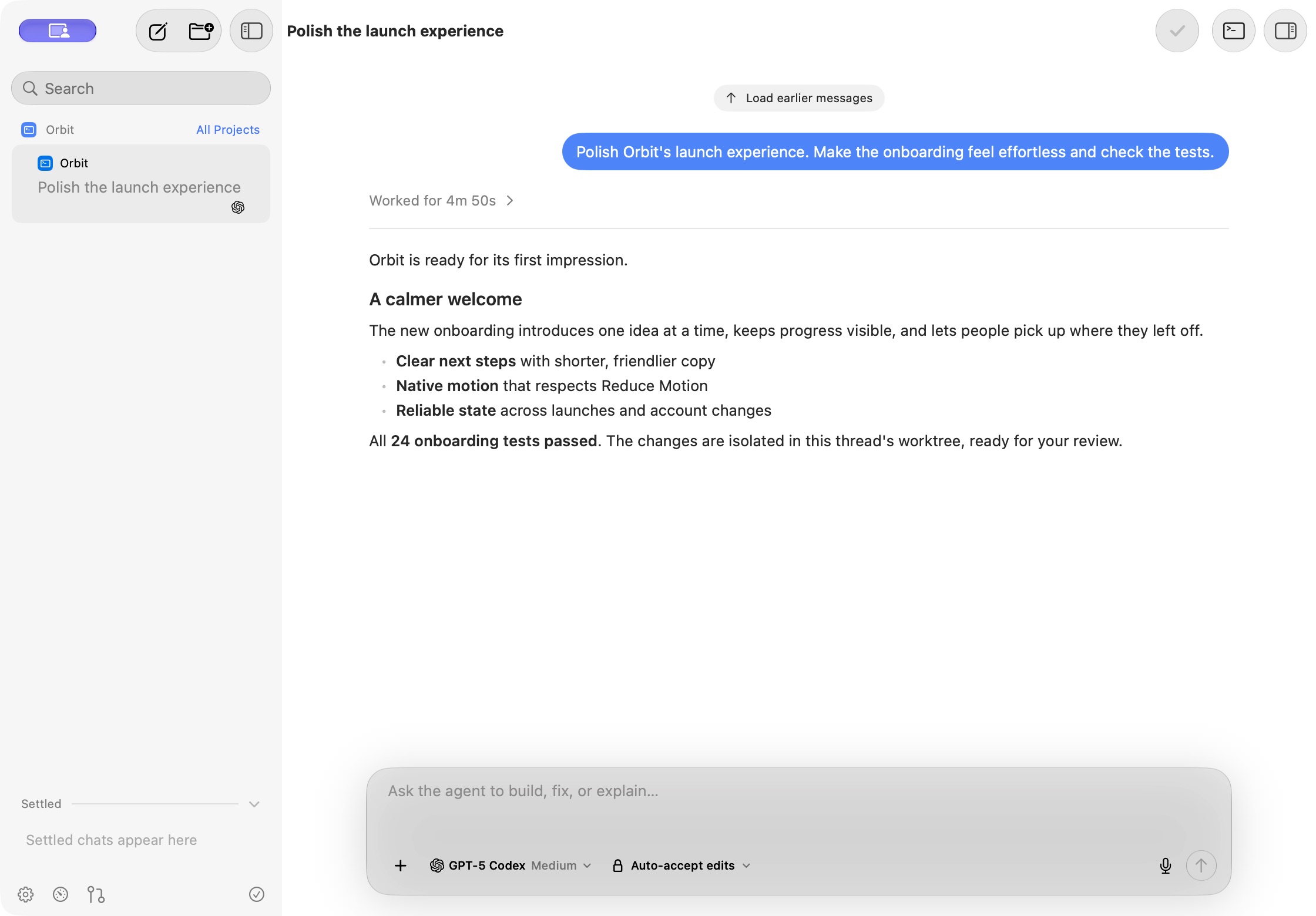Open 'Polish the launch experience' thread

click(x=141, y=184)
